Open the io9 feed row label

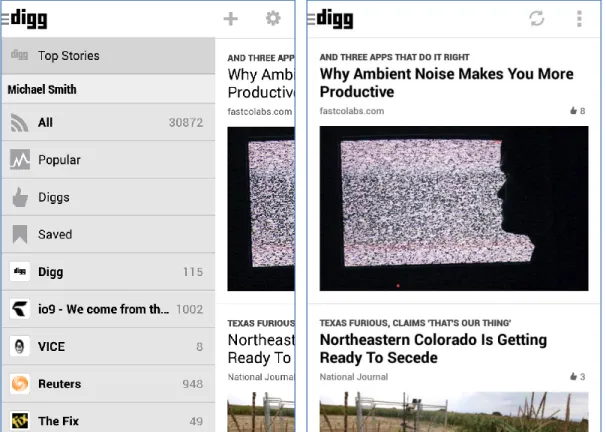pyautogui.click(x=104, y=309)
